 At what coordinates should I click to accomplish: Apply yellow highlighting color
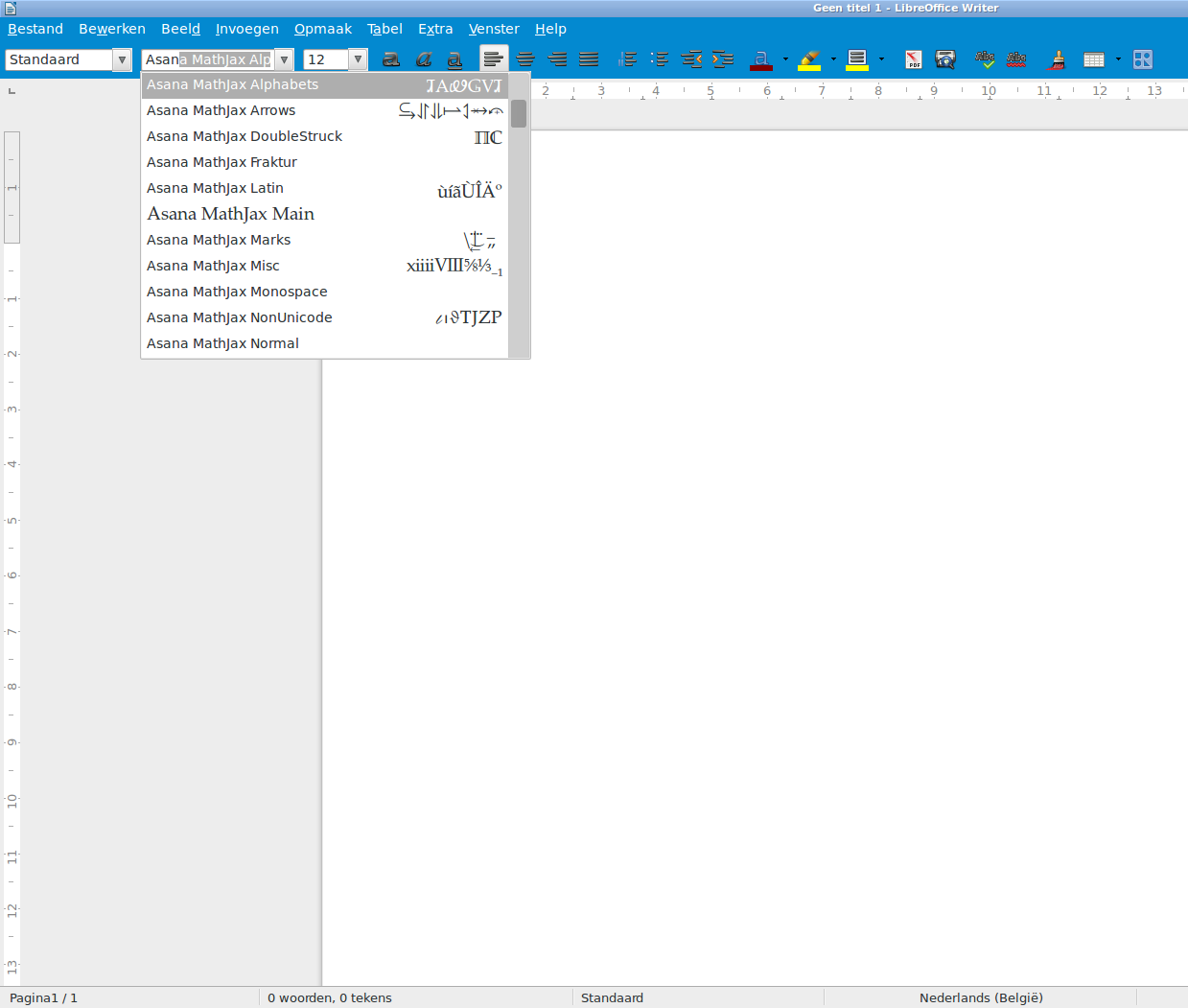[x=809, y=59]
